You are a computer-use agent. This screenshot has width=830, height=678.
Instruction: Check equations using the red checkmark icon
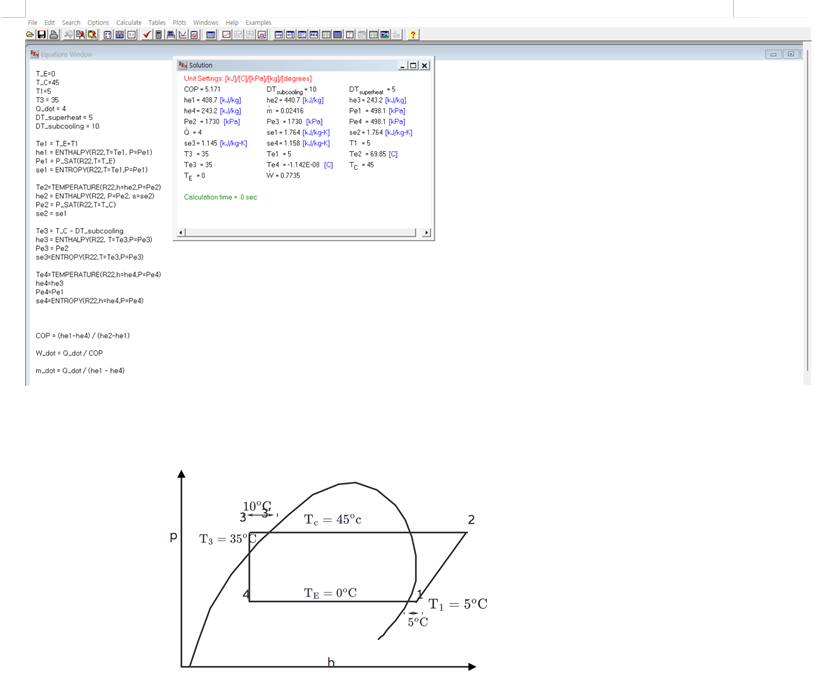pos(146,36)
